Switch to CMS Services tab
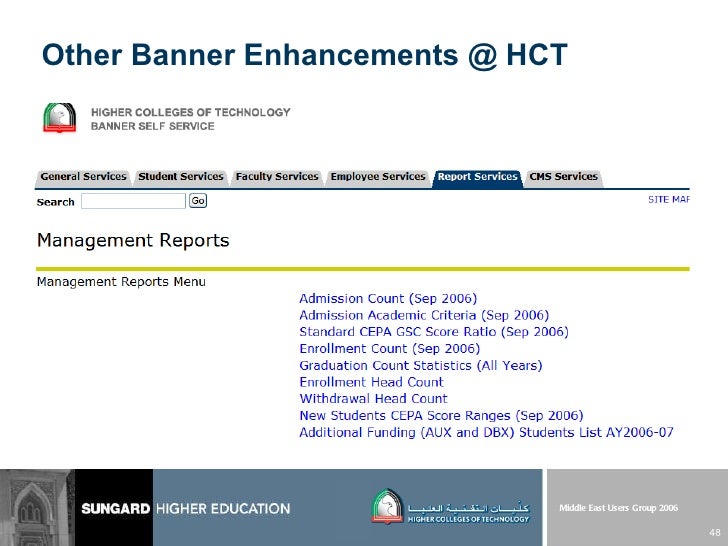 563,177
